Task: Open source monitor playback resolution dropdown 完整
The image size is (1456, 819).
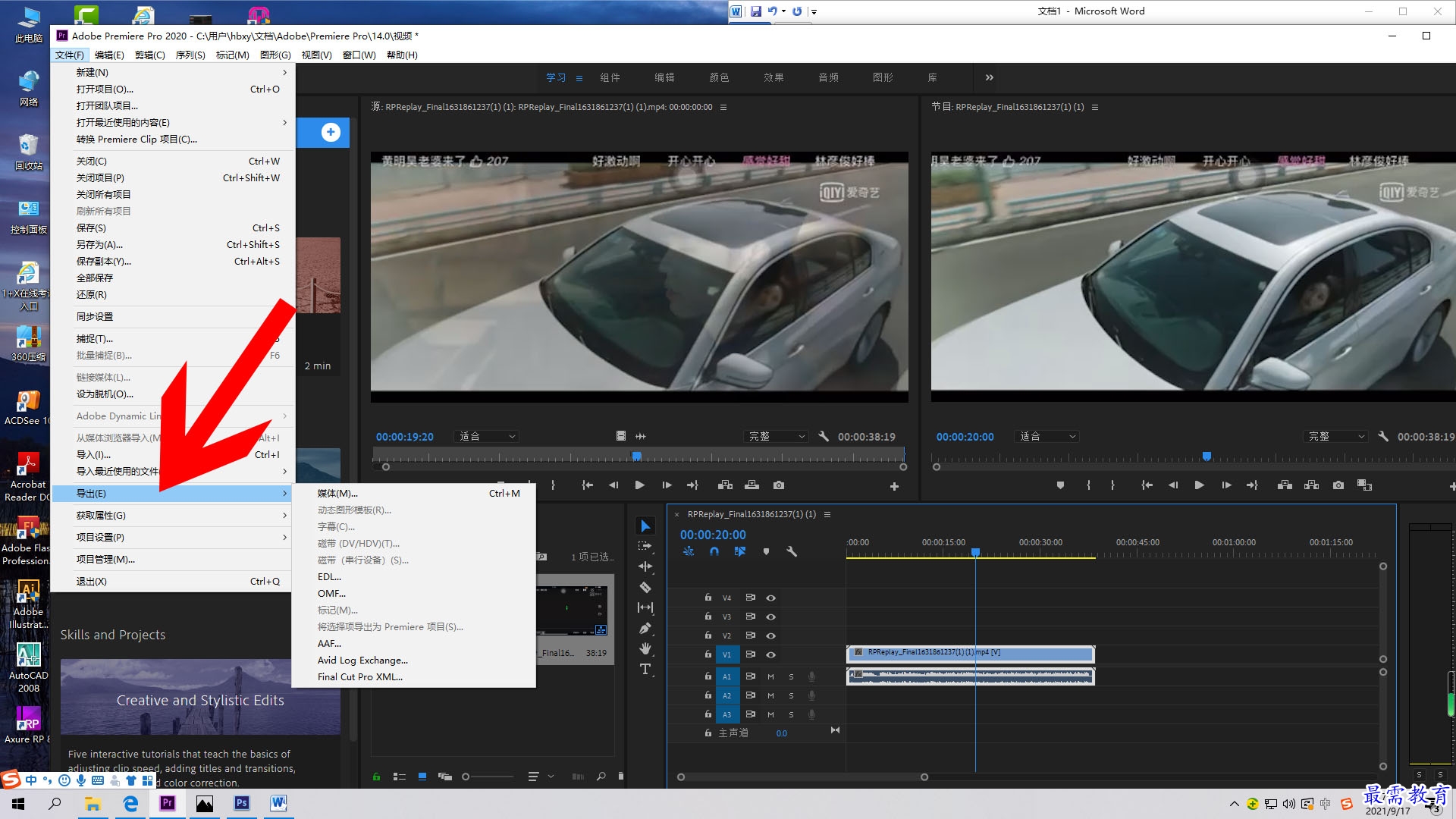Action: [x=777, y=437]
